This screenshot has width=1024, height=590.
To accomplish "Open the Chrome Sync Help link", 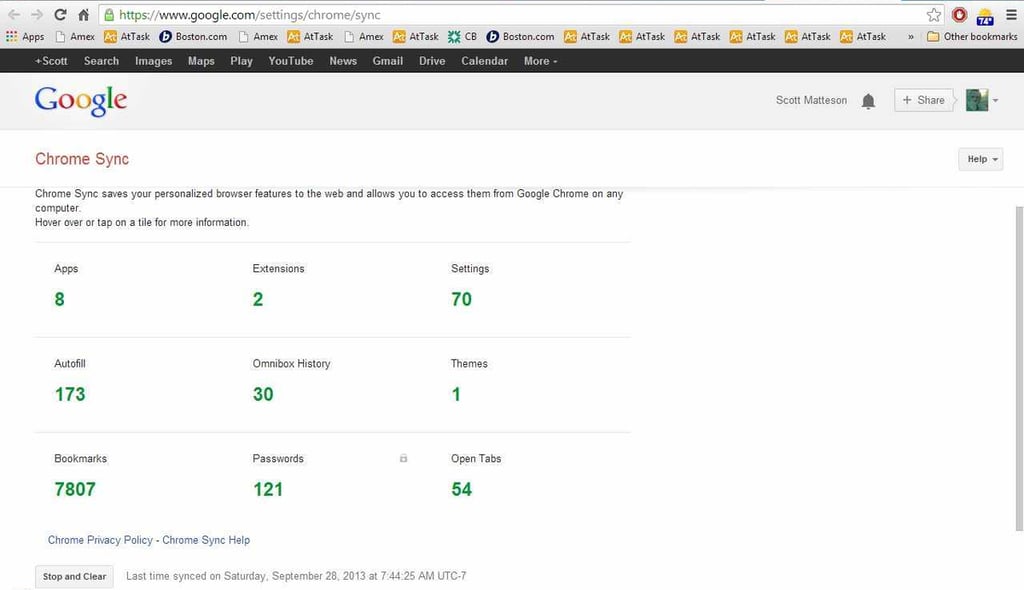I will click(x=206, y=540).
